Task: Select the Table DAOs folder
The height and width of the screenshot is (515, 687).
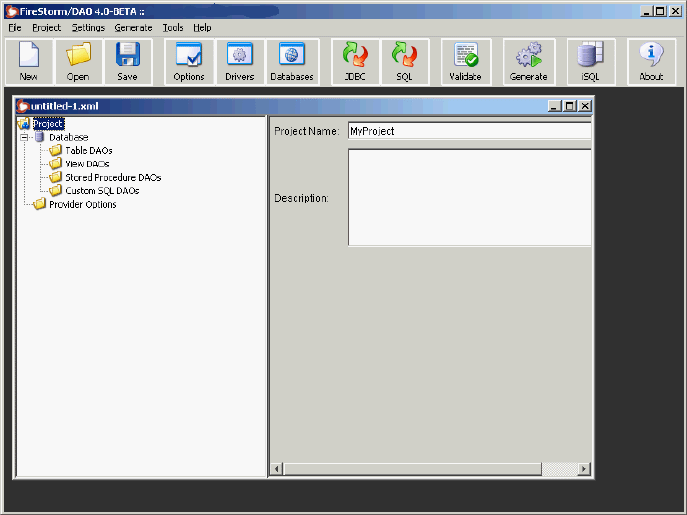Action: pyautogui.click(x=89, y=151)
